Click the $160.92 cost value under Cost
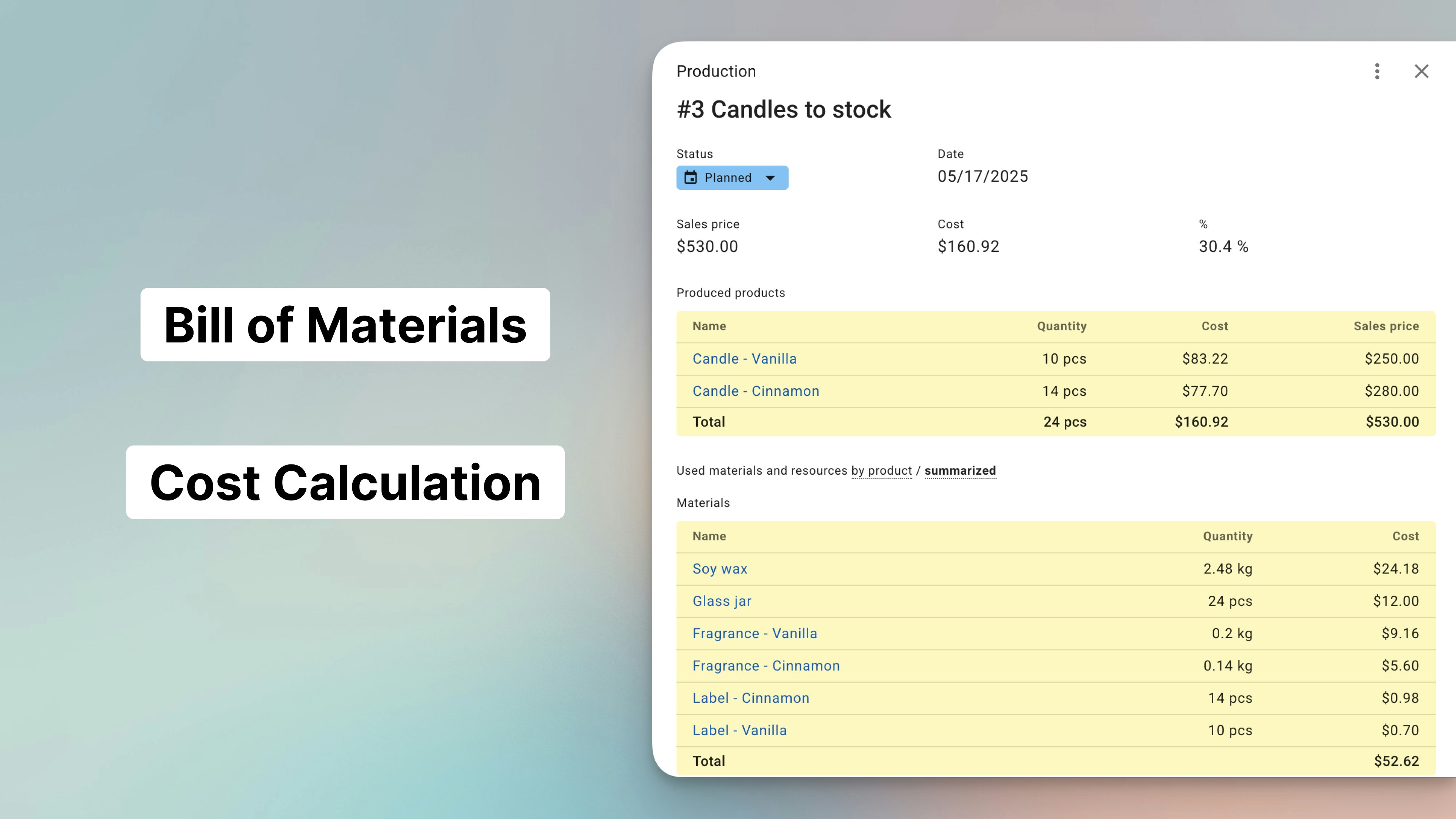The height and width of the screenshot is (819, 1456). [968, 247]
